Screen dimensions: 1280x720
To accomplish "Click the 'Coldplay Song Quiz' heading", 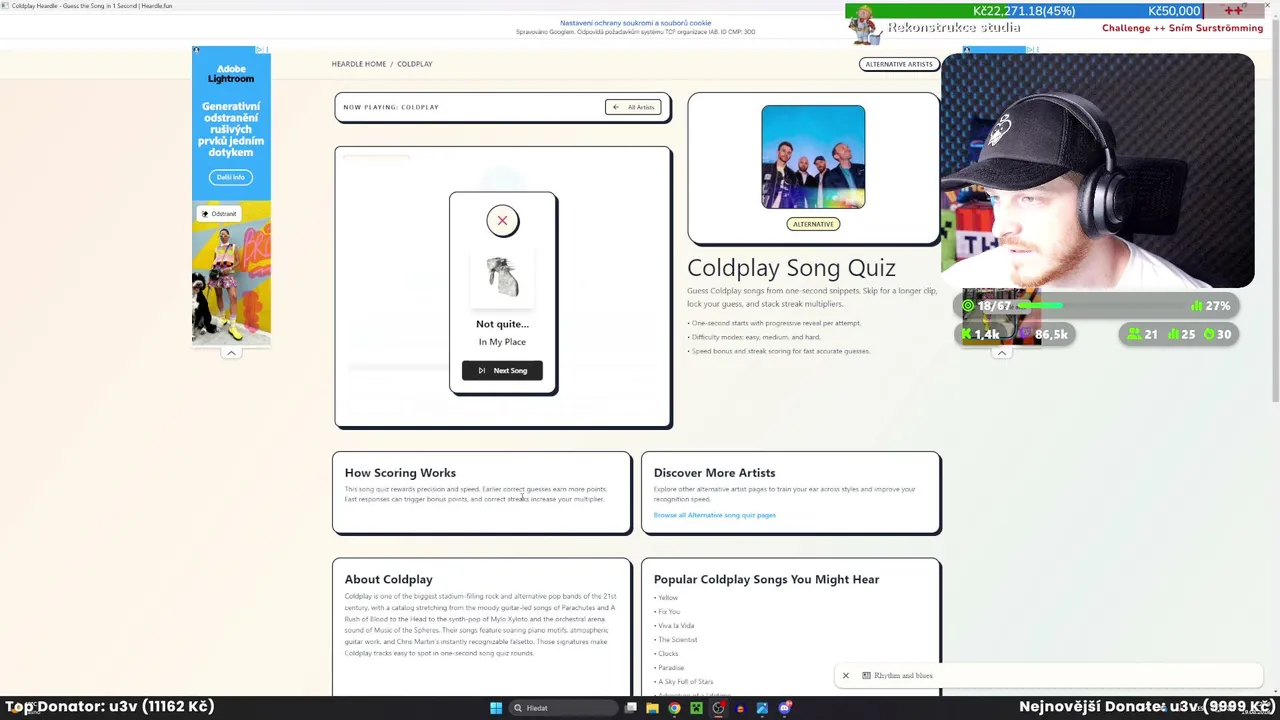I will point(791,268).
